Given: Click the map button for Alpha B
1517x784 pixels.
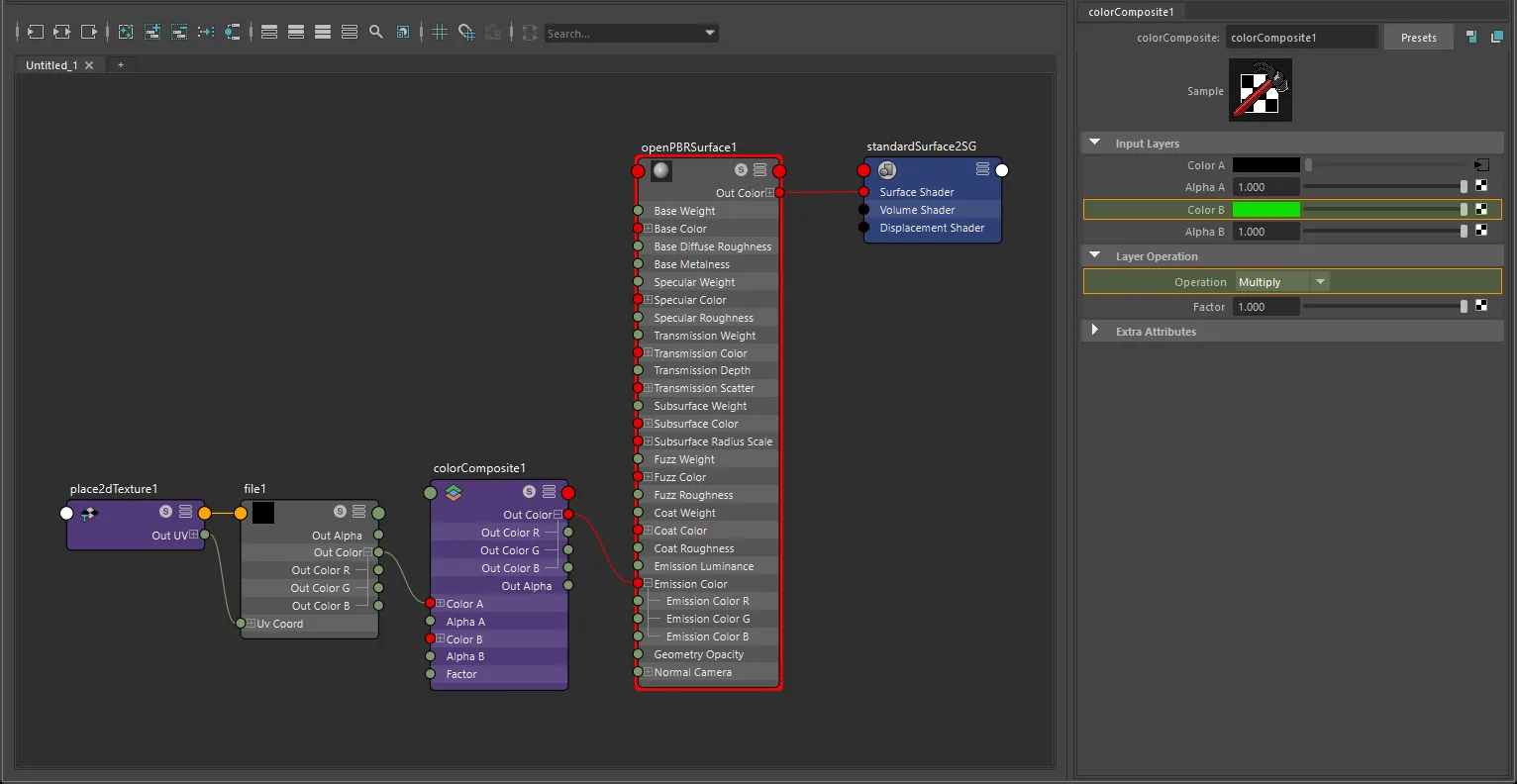Looking at the screenshot, I should point(1481,231).
